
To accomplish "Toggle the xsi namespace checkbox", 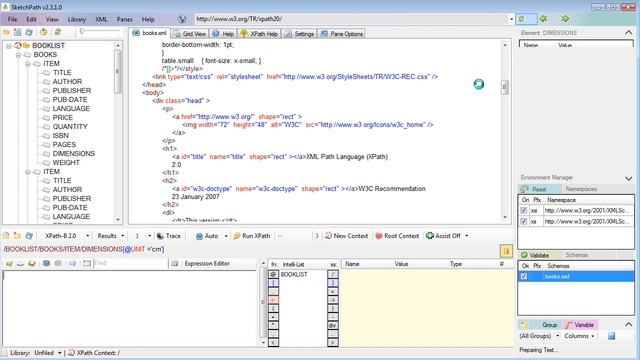I will click(x=524, y=211).
